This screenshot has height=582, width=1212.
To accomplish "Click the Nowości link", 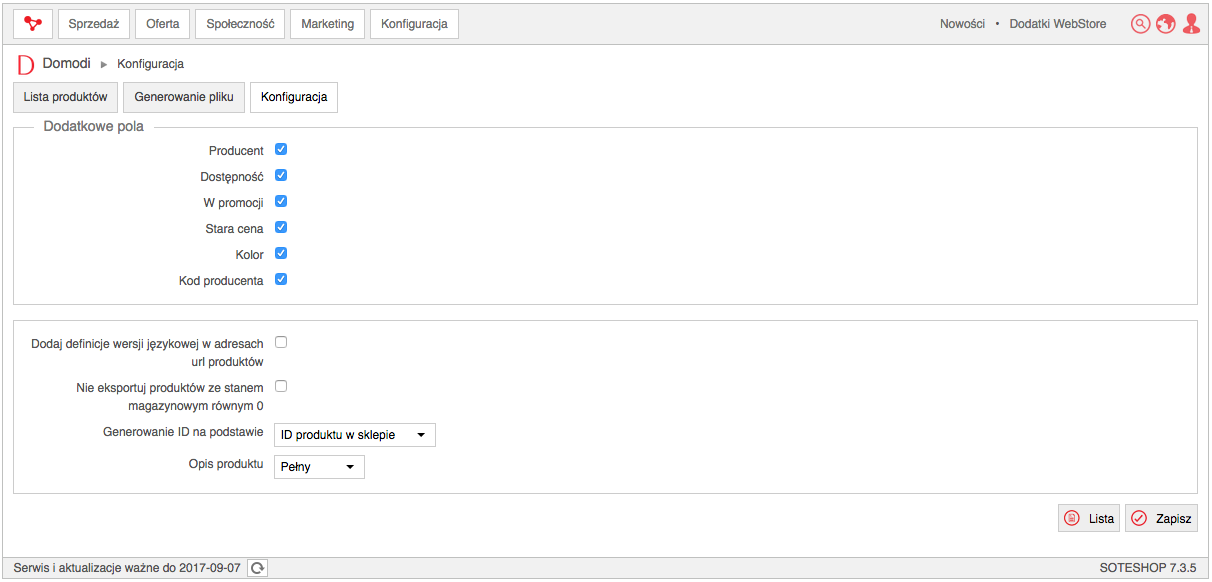I will 962,24.
